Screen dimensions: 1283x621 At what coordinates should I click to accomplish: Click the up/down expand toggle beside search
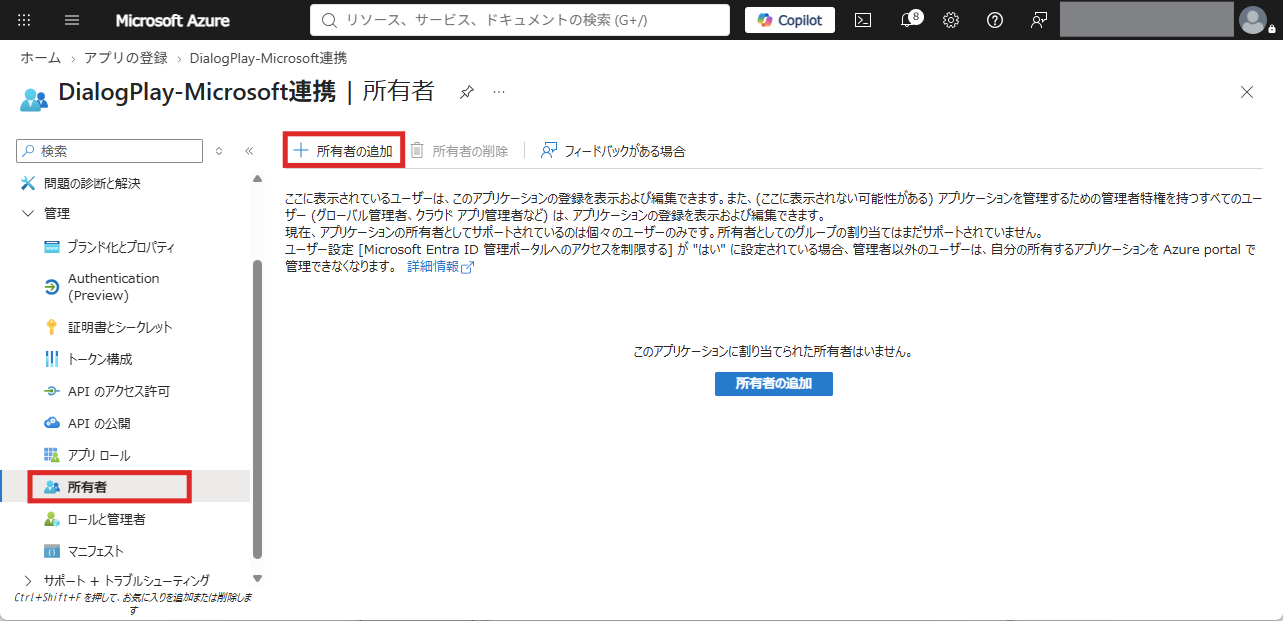tap(219, 151)
